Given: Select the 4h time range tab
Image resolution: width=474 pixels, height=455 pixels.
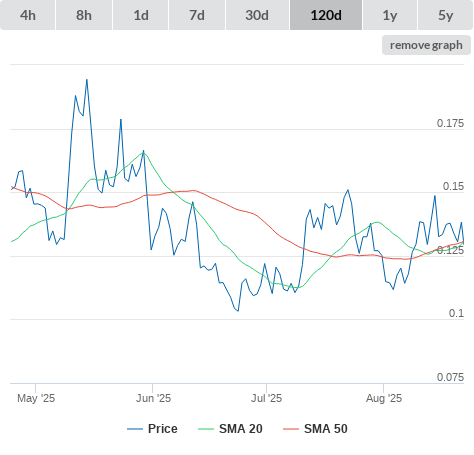Looking at the screenshot, I should [28, 15].
